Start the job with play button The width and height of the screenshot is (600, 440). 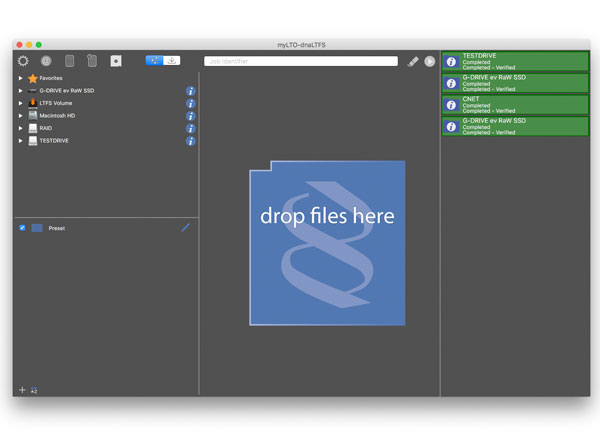coord(430,61)
